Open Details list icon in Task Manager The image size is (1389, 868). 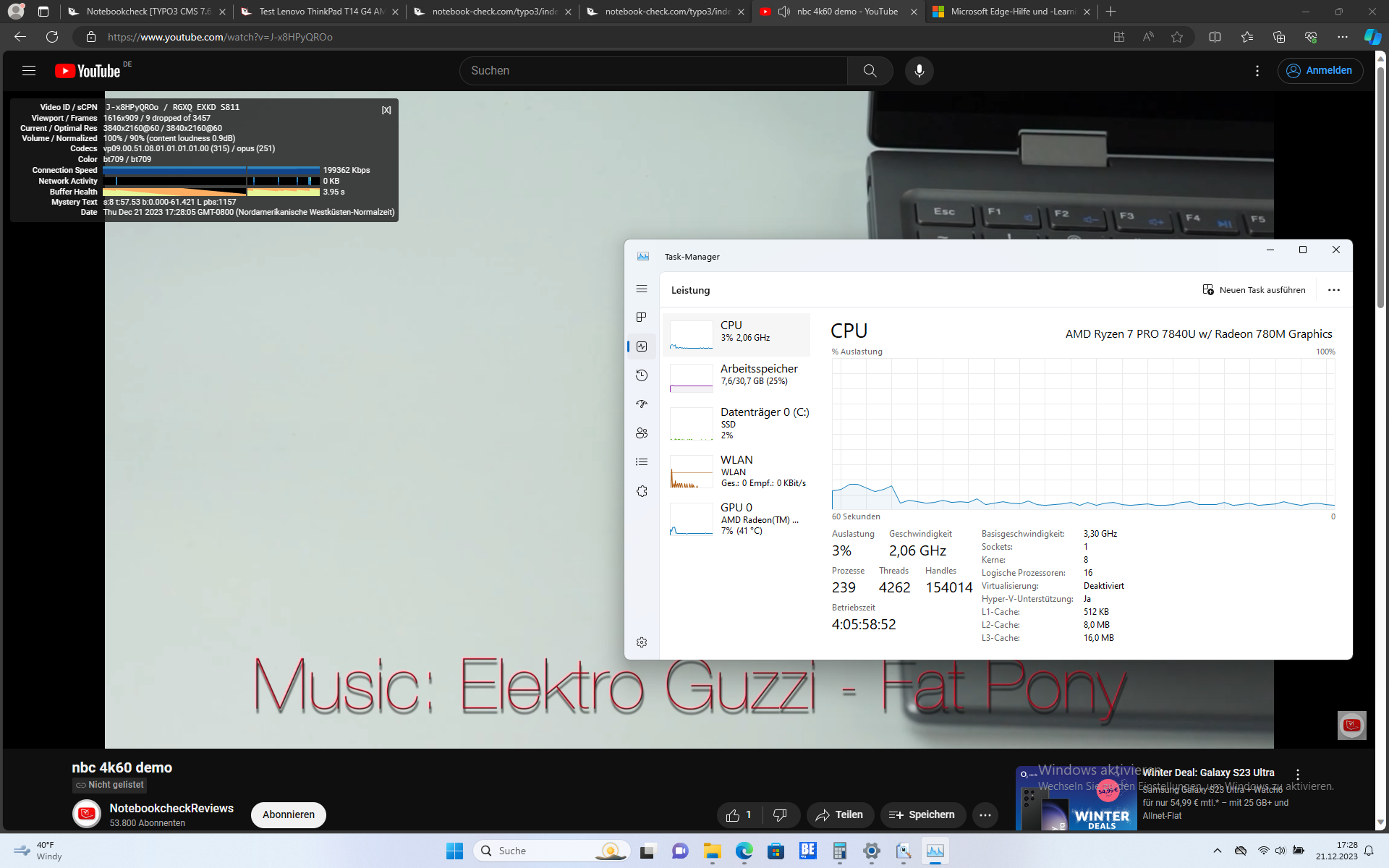click(x=642, y=462)
